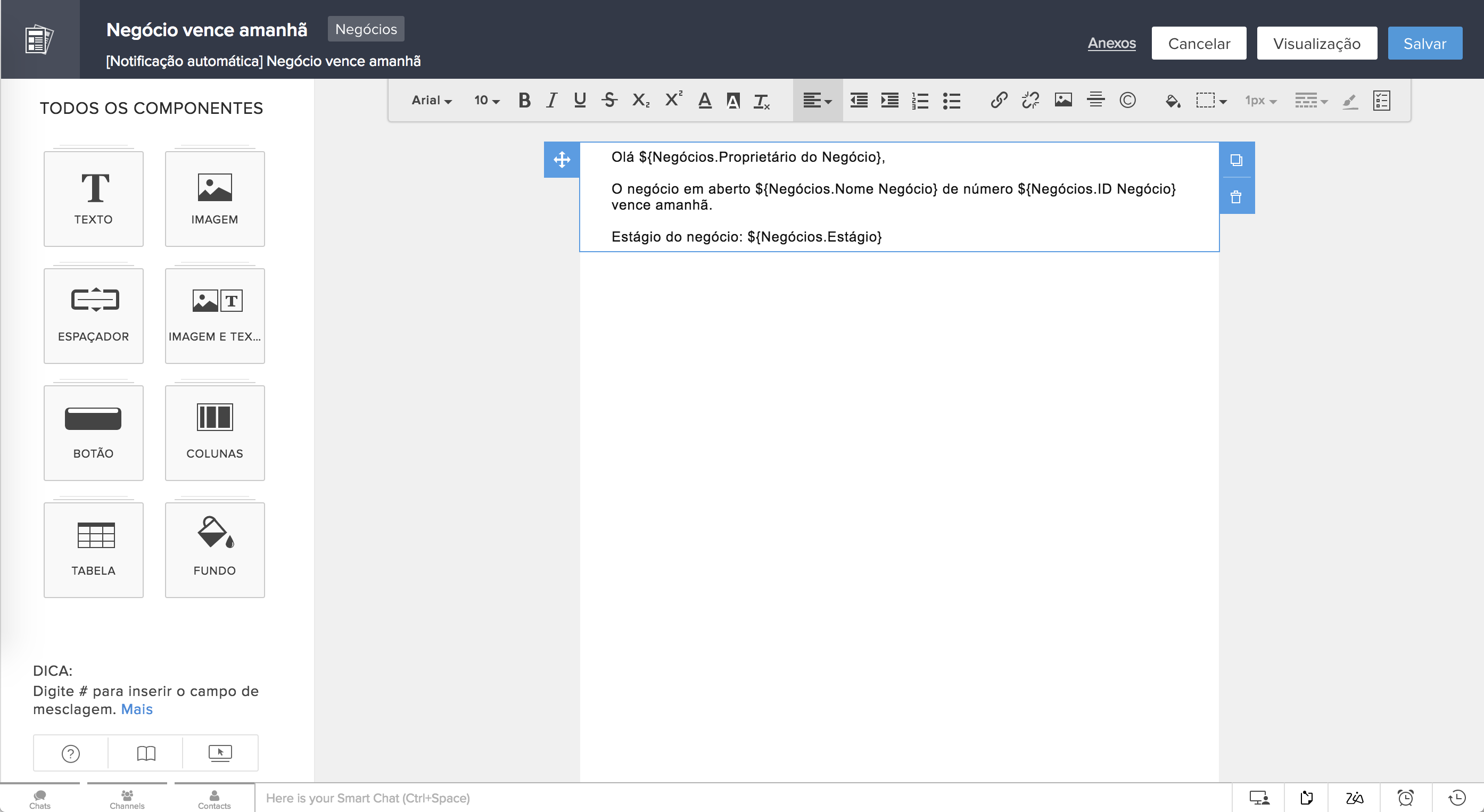The image size is (1484, 812).
Task: Insert an image using toolbar image icon
Action: [1063, 100]
